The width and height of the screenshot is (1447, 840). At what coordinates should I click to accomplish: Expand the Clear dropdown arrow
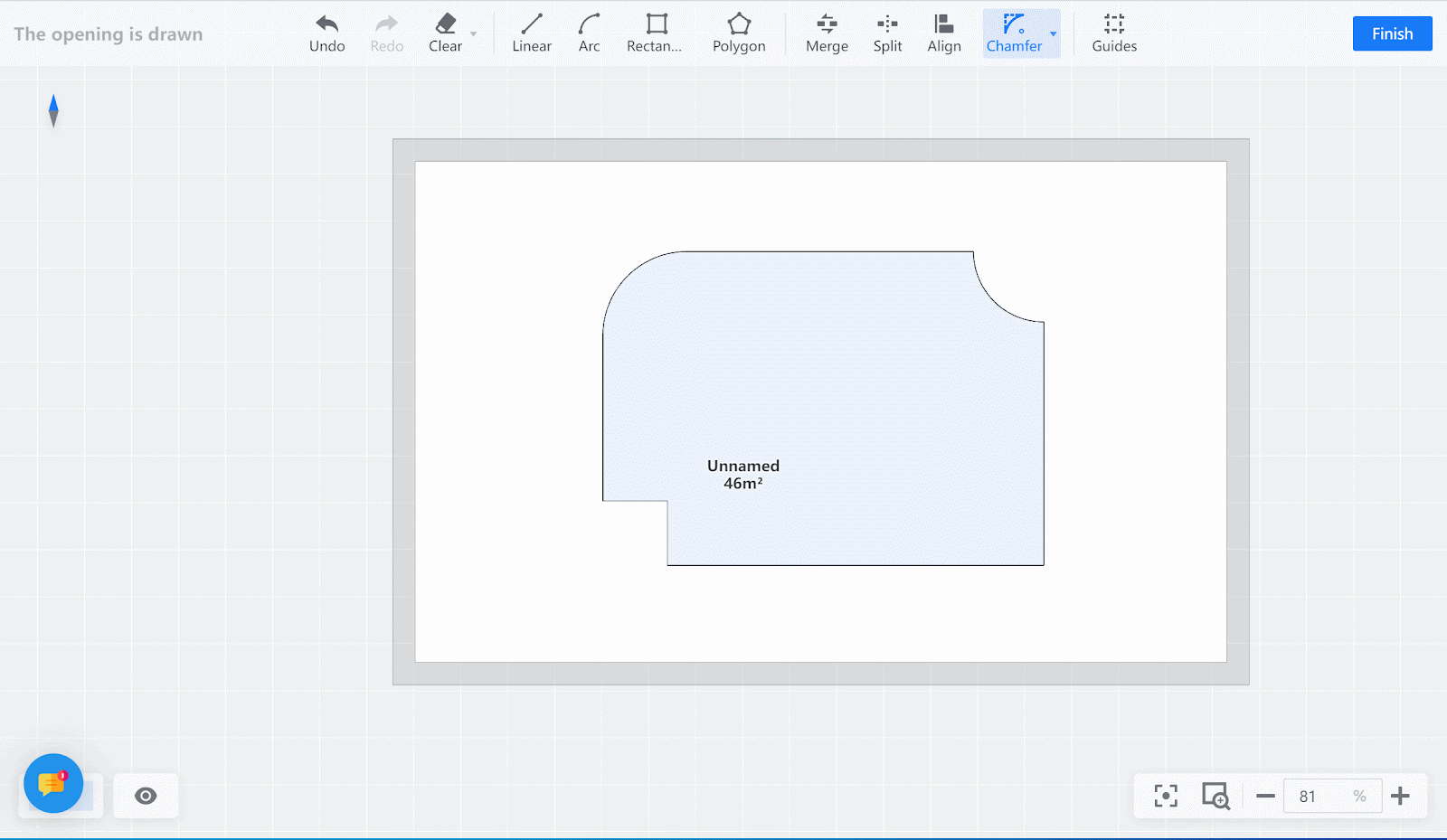click(474, 34)
